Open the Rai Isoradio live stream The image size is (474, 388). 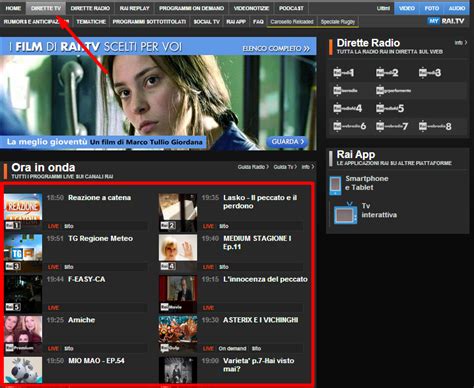[345, 90]
